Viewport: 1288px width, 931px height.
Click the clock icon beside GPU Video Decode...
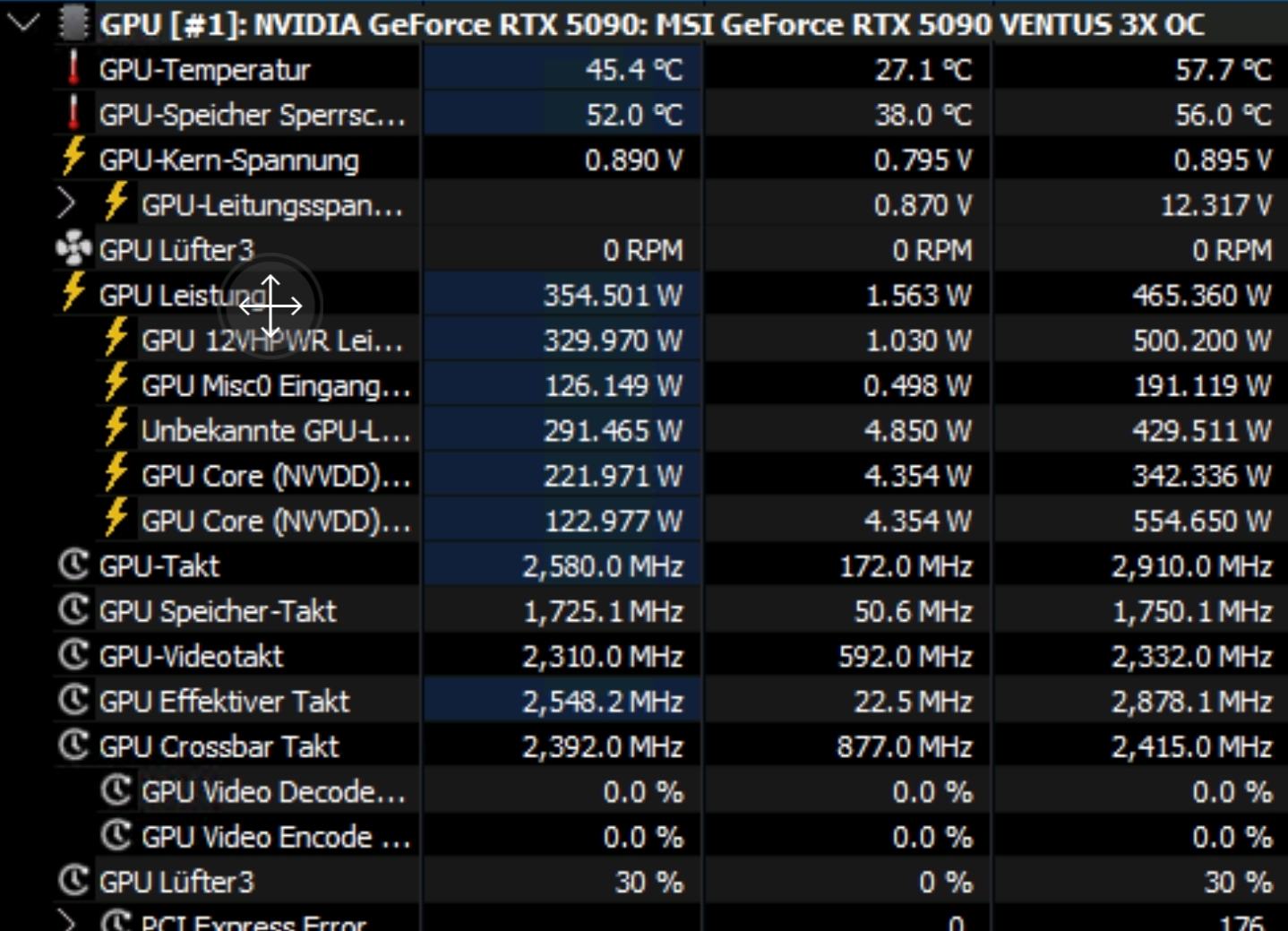click(116, 790)
